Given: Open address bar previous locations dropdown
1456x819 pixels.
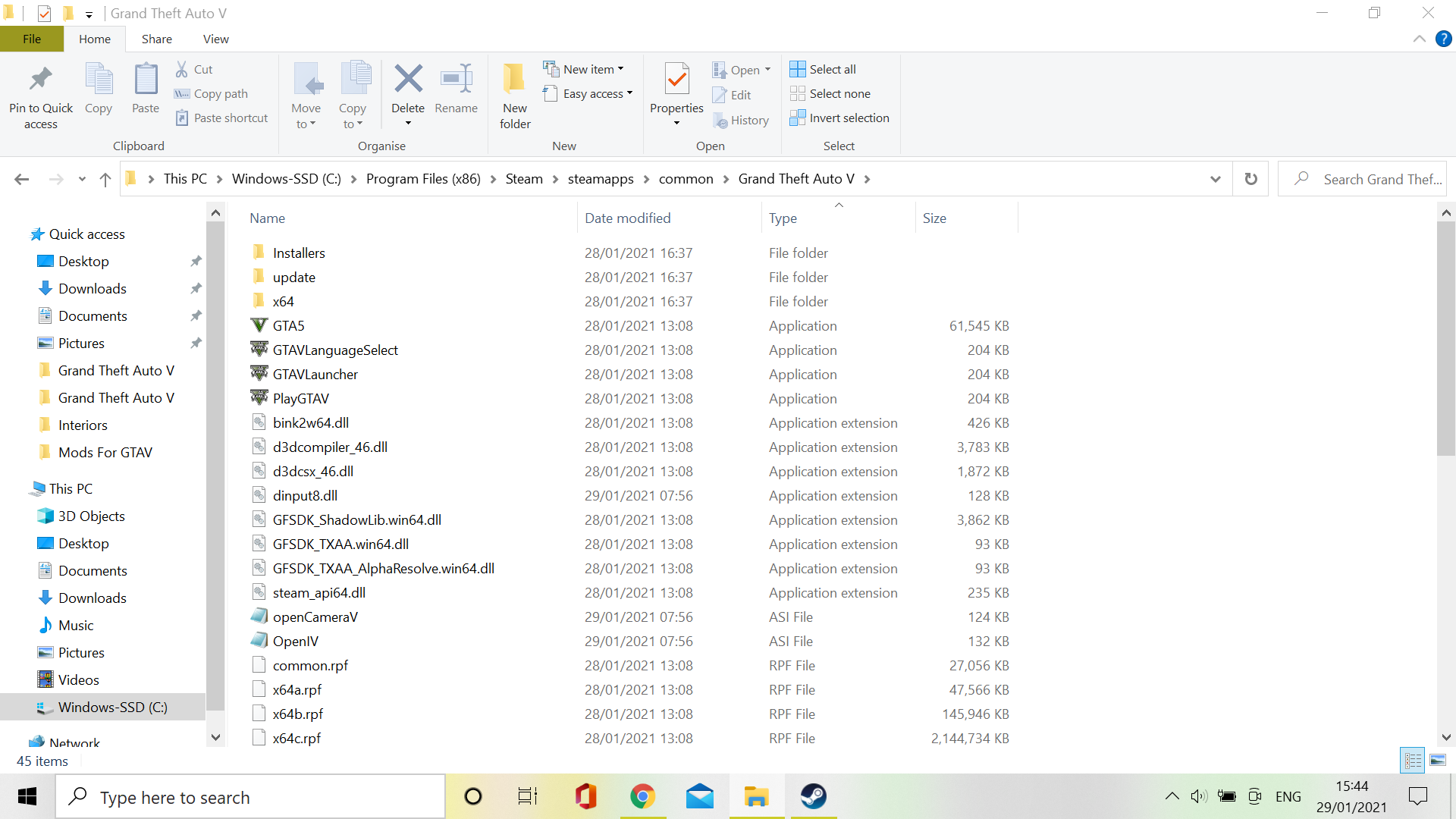Looking at the screenshot, I should click(1216, 179).
